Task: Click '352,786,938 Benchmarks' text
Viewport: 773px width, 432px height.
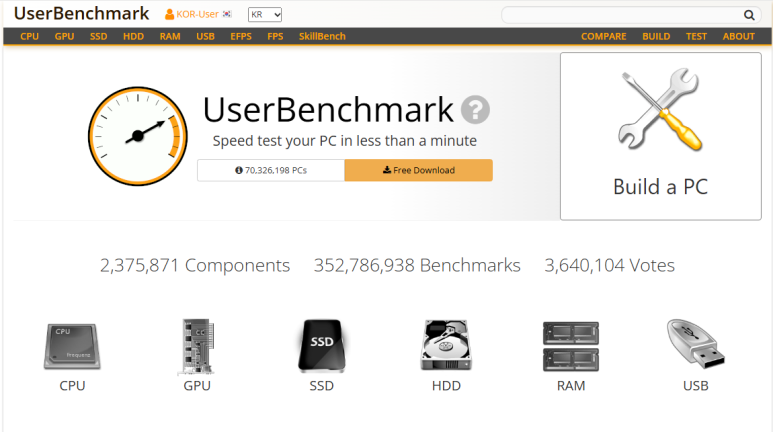Action: click(x=417, y=265)
